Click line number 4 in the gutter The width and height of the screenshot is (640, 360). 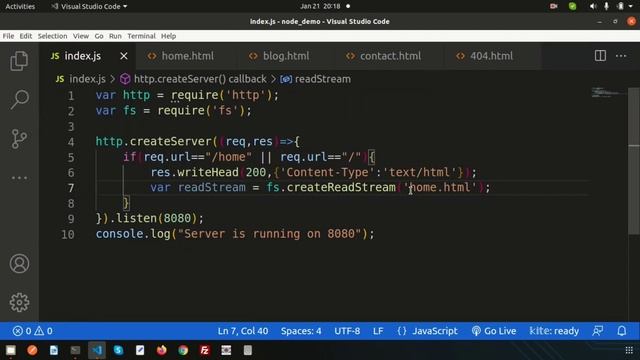[x=71, y=142]
